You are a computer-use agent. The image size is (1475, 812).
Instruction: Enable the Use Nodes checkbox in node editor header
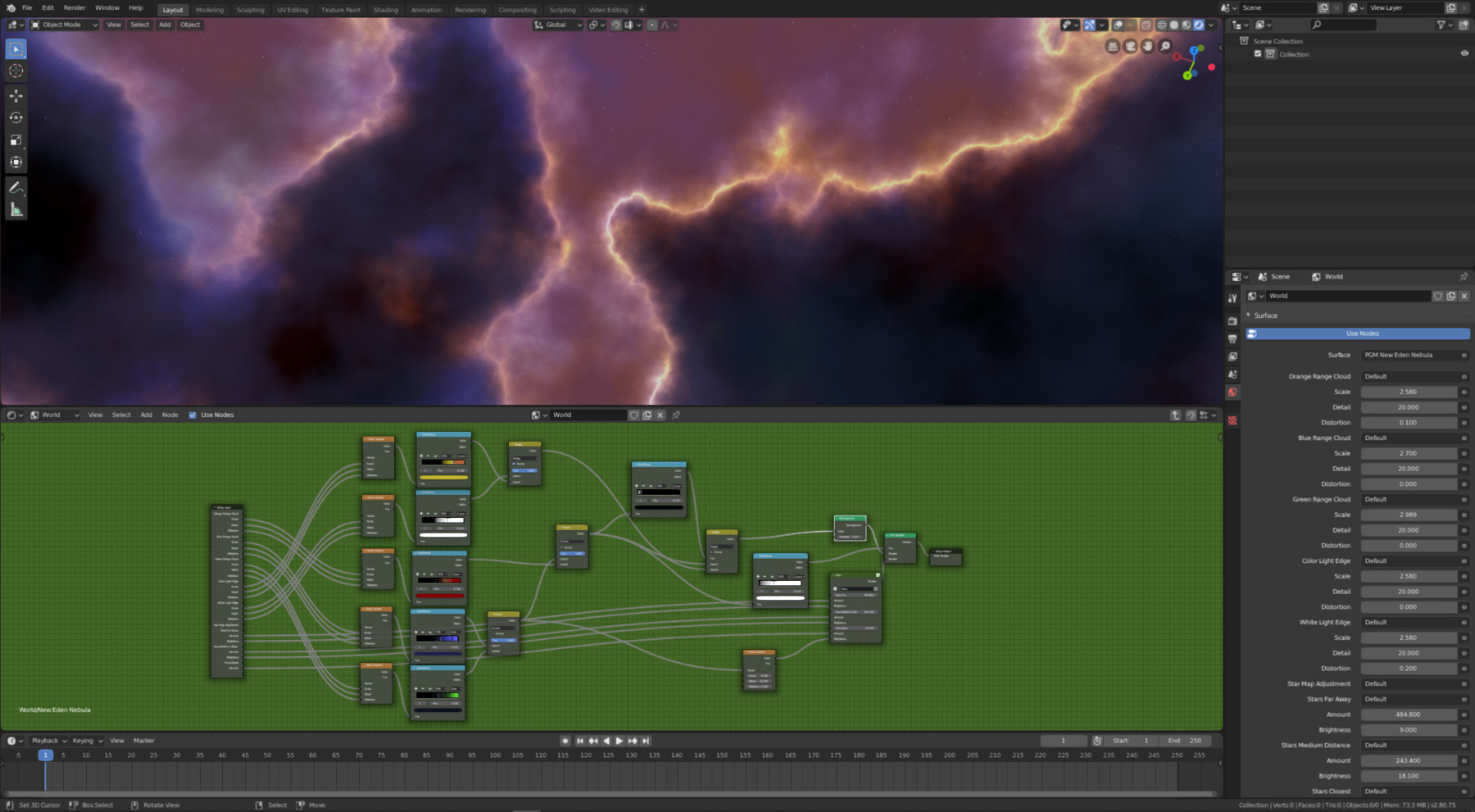(193, 415)
